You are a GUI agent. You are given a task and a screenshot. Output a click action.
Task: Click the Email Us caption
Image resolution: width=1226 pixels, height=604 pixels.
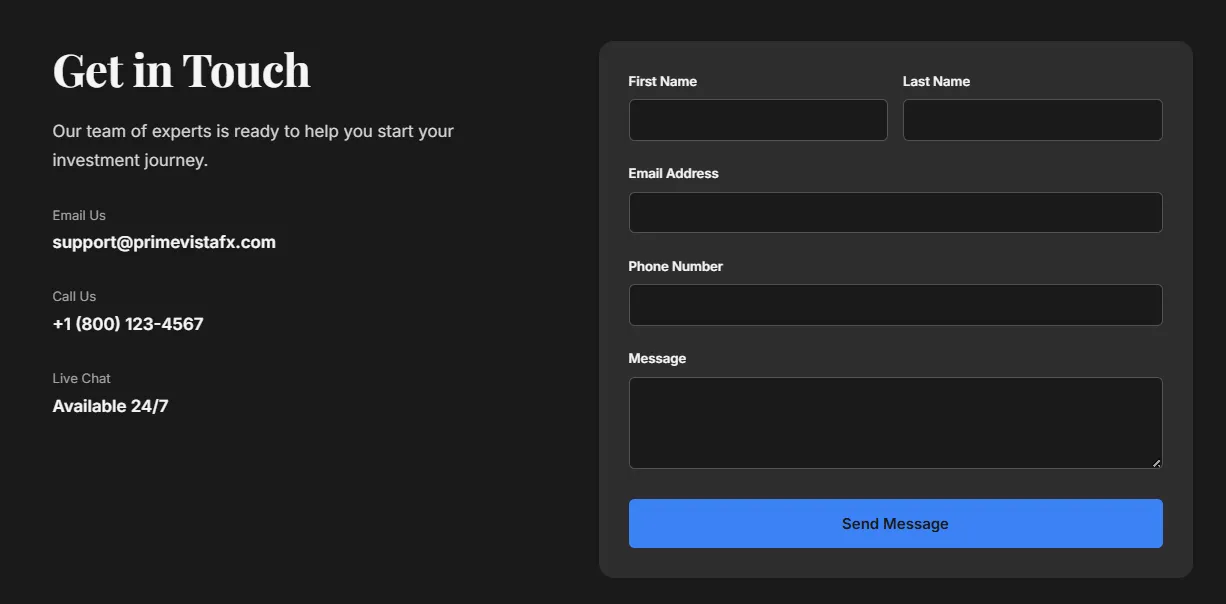point(79,215)
